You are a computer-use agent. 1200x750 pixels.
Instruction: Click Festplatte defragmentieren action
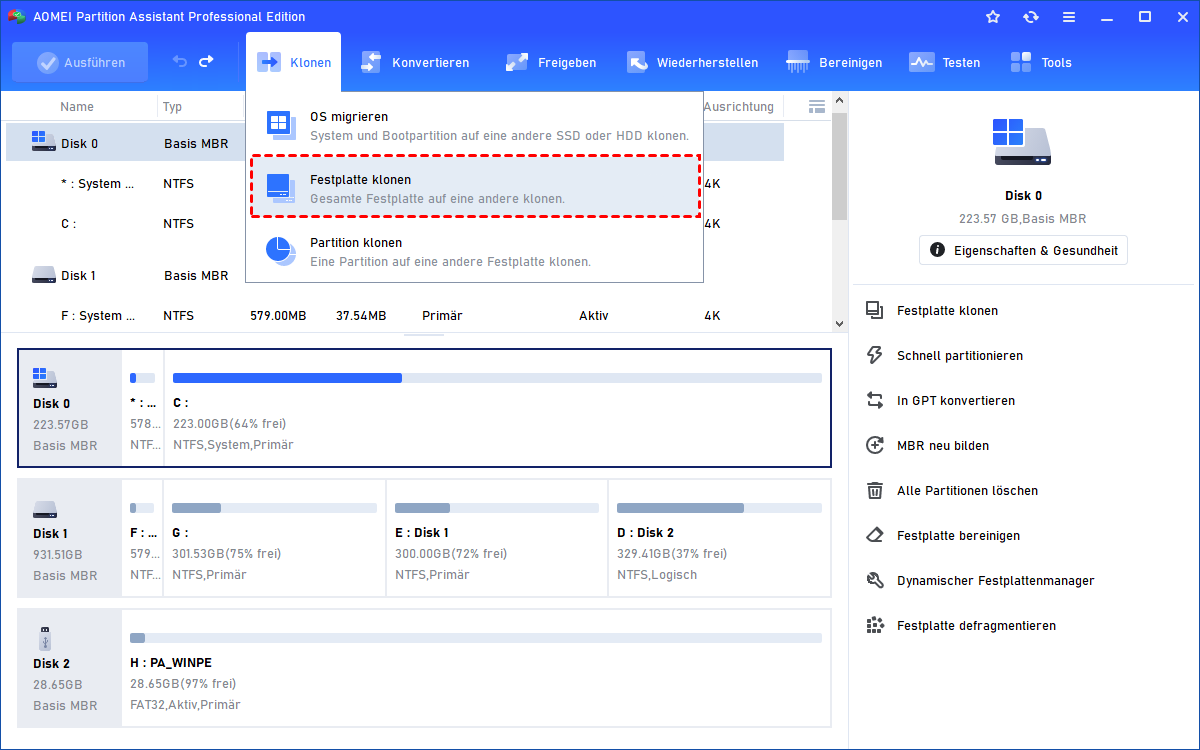[x=963, y=626]
